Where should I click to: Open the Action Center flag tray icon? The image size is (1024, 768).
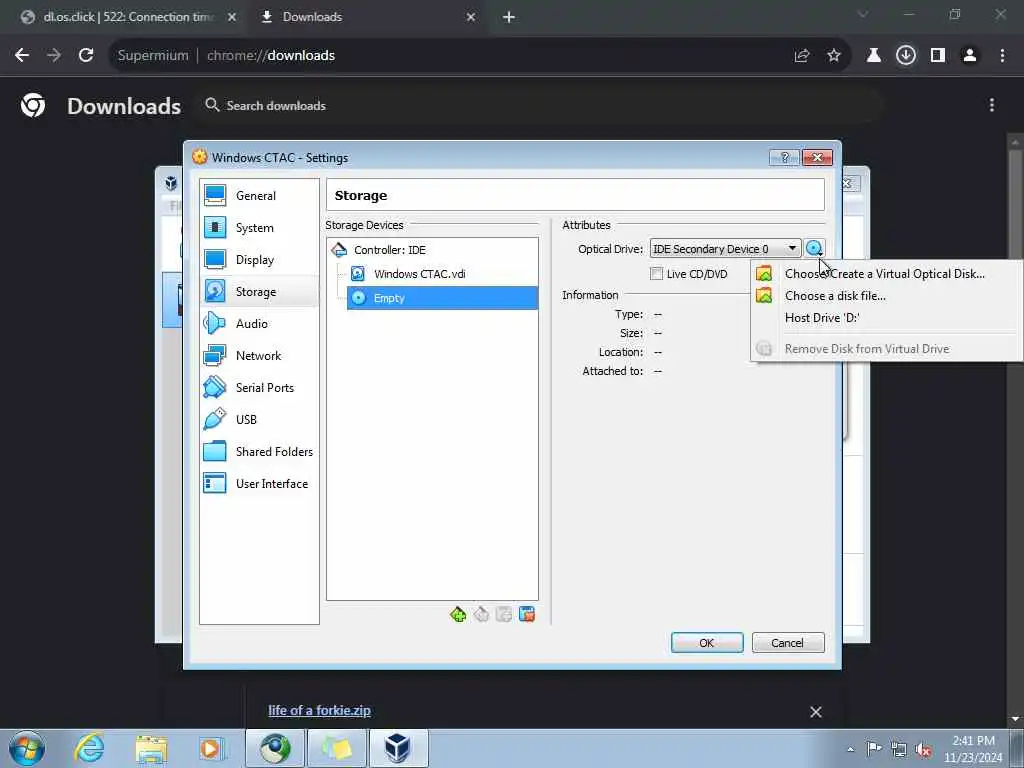pos(874,749)
